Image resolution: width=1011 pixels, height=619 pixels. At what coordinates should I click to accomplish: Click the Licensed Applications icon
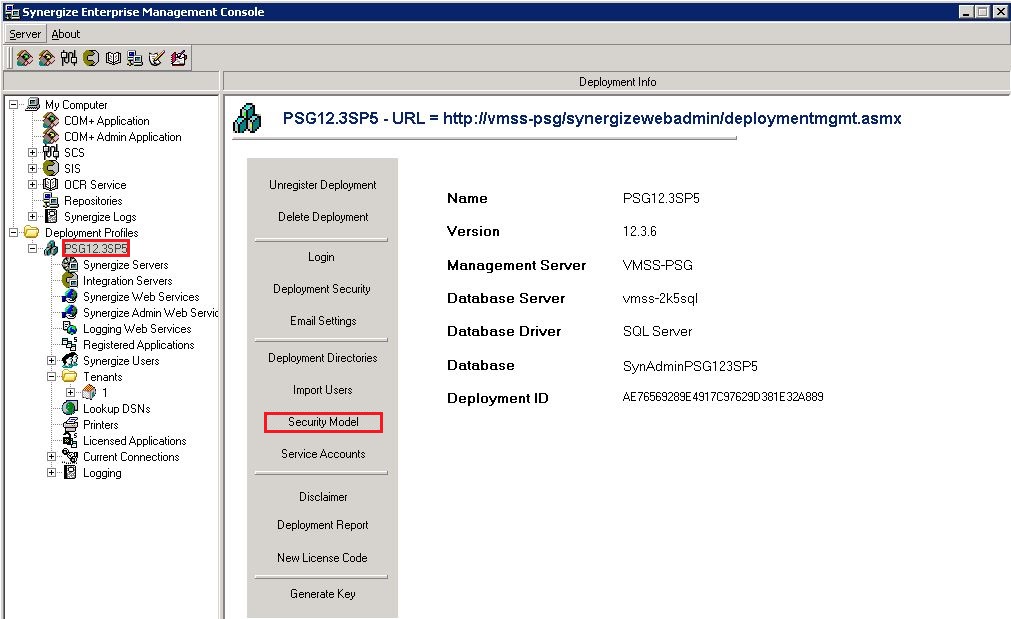click(70, 440)
